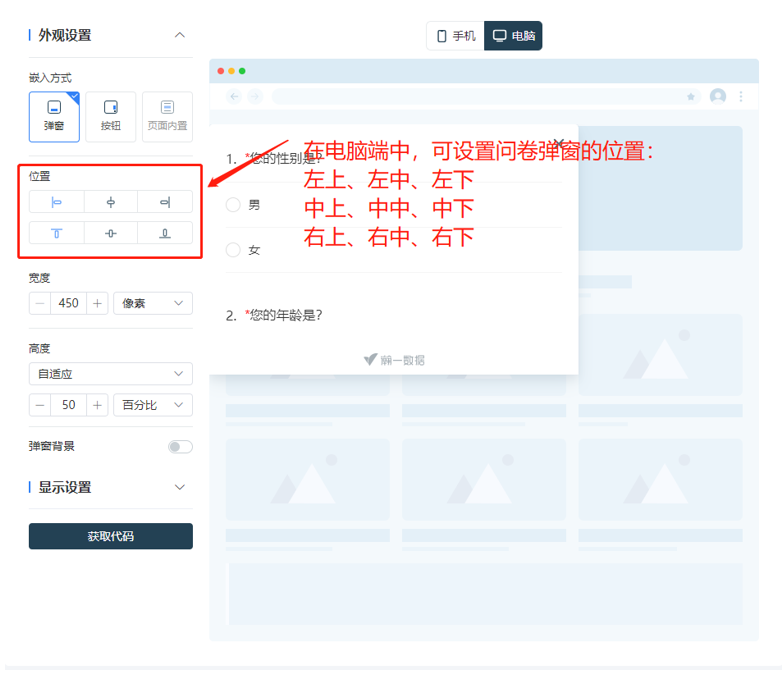784x681 pixels.
Task: Decrease the height value 50
Action: pos(40,404)
